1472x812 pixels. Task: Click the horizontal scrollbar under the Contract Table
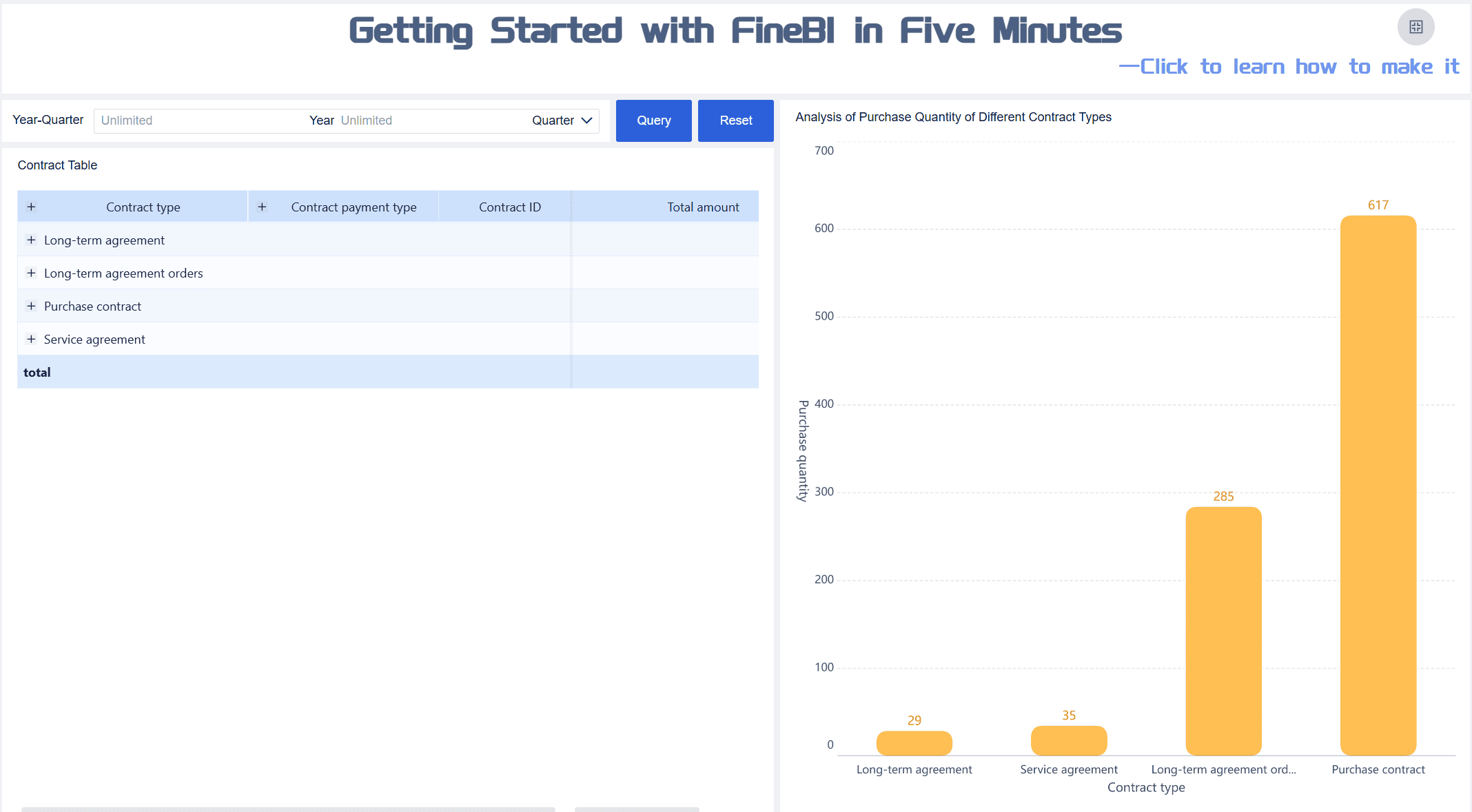tap(288, 809)
